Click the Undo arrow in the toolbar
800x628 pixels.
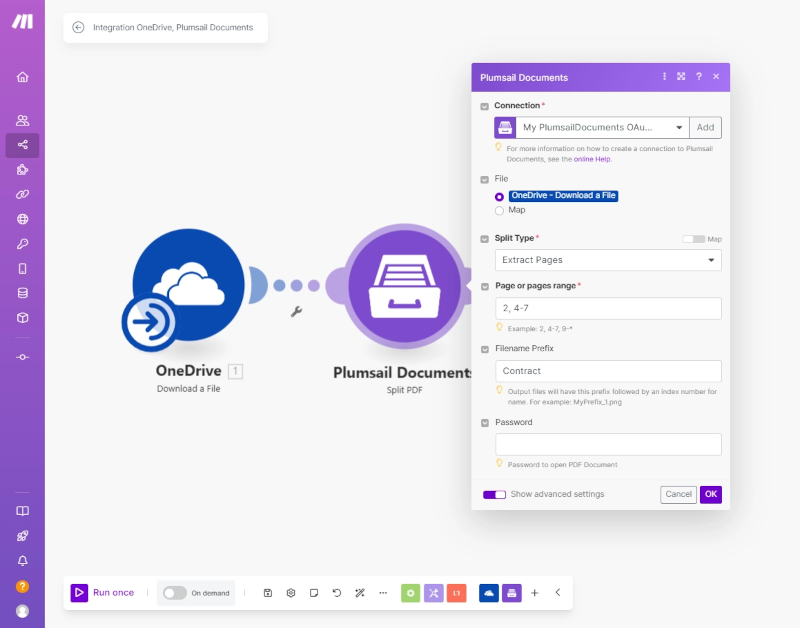pos(337,593)
